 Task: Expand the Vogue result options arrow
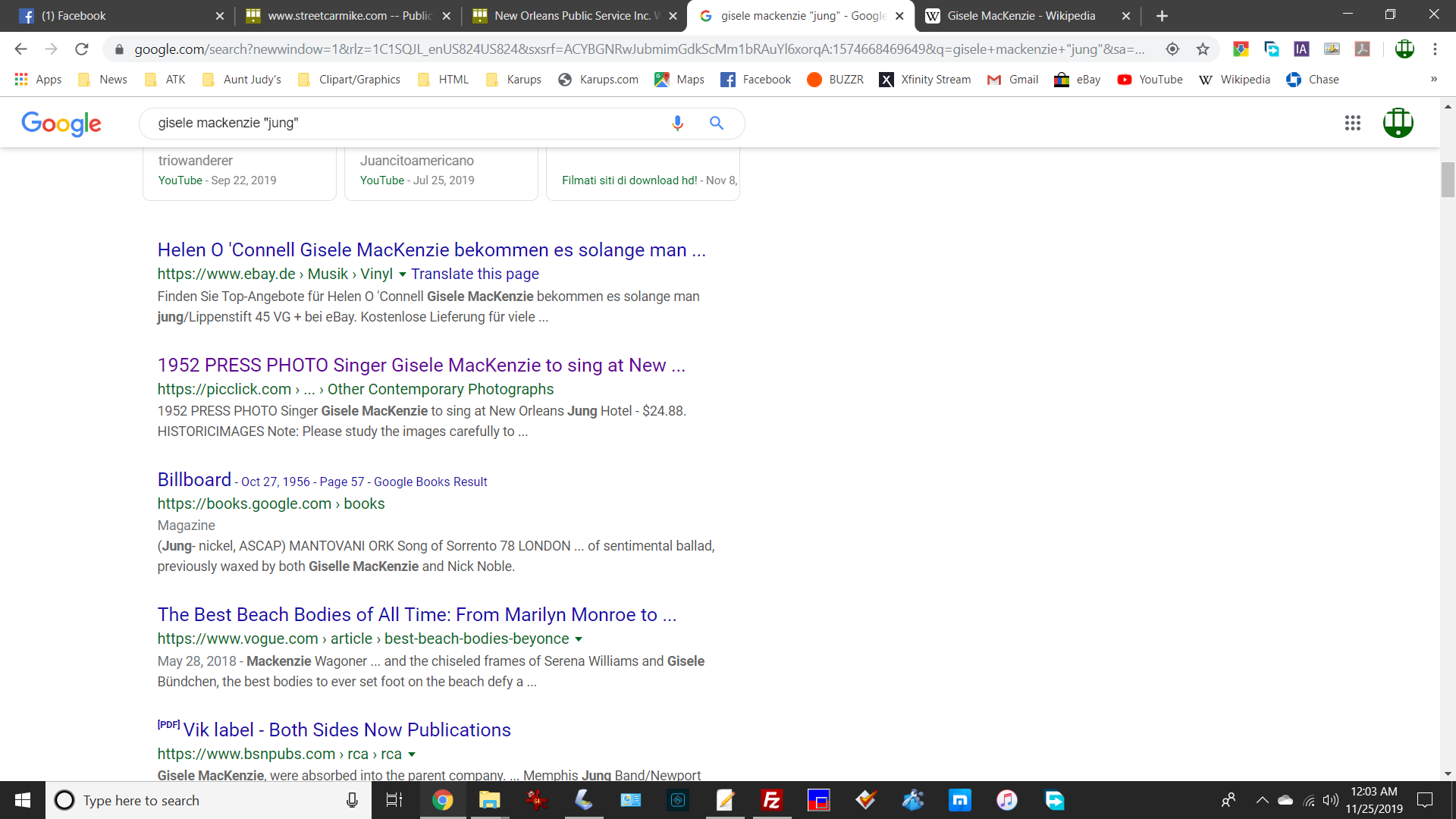point(579,639)
